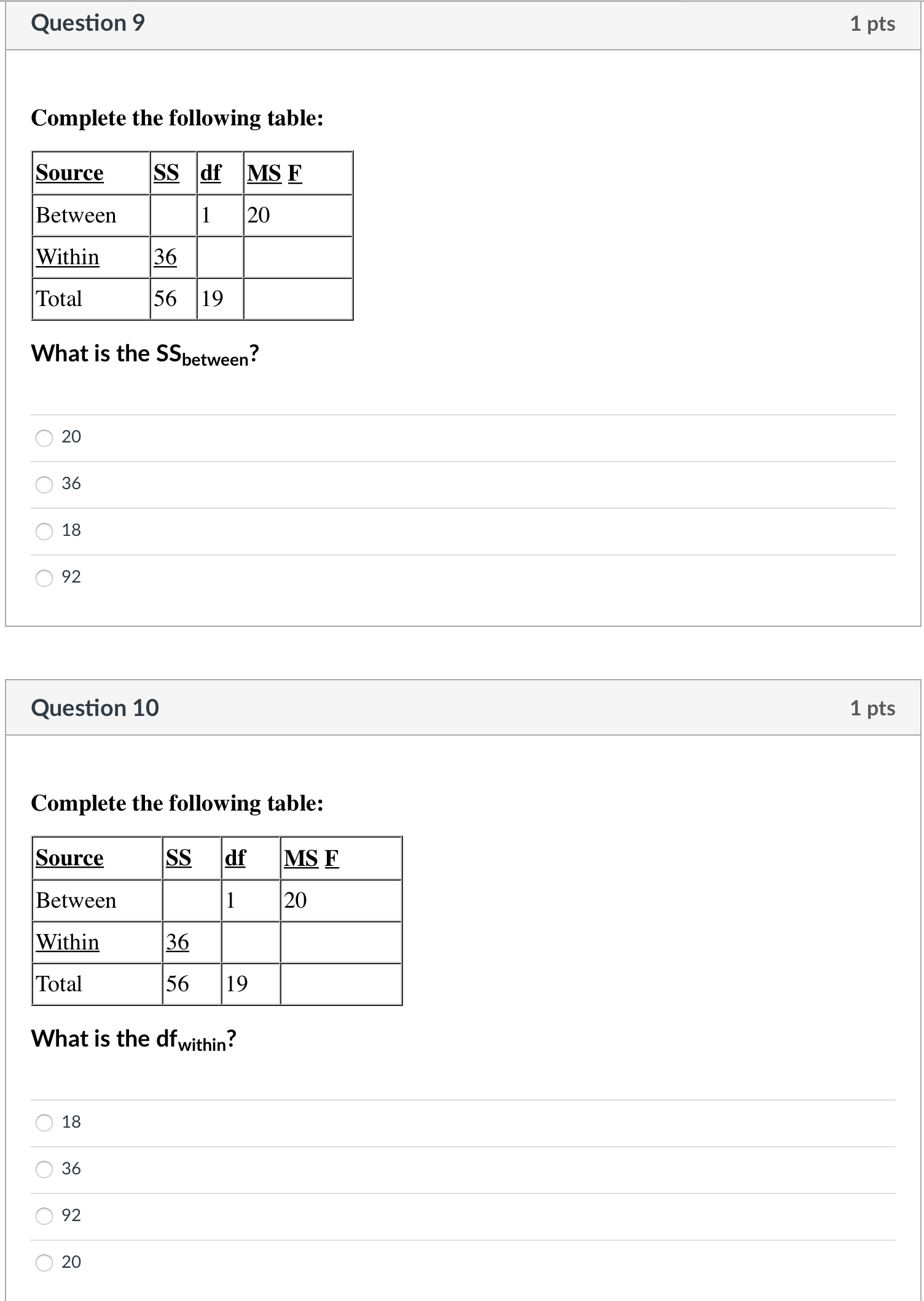
Task: Click the Question 10 header
Action: (x=96, y=708)
